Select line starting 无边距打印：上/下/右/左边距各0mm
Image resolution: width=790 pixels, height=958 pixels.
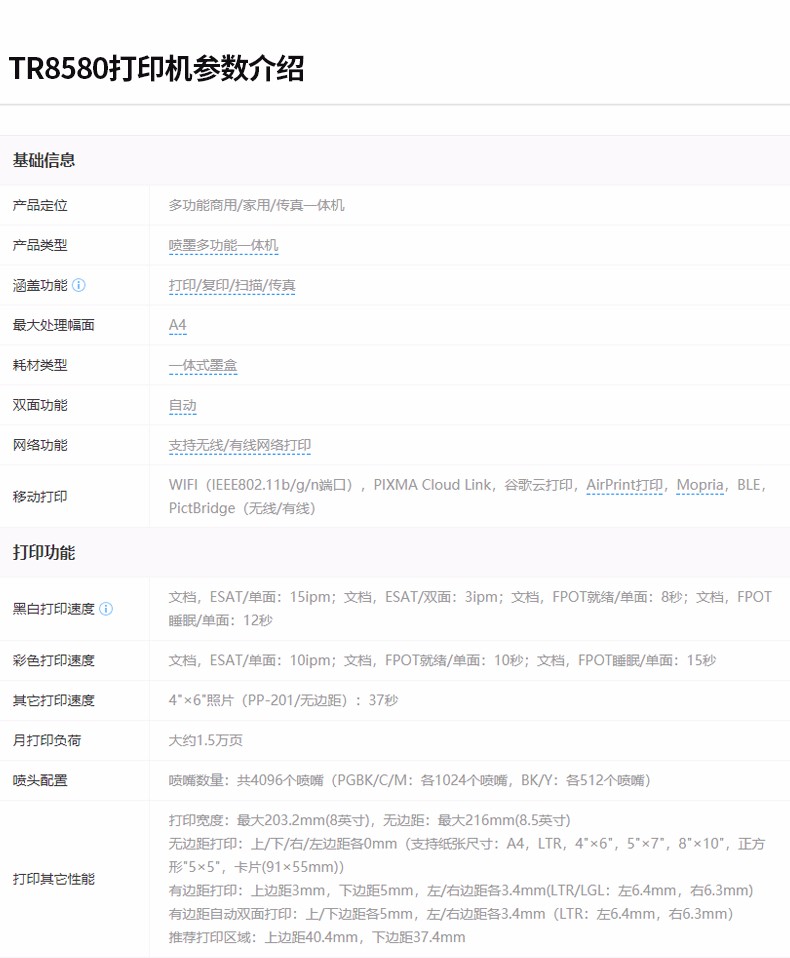click(x=467, y=855)
